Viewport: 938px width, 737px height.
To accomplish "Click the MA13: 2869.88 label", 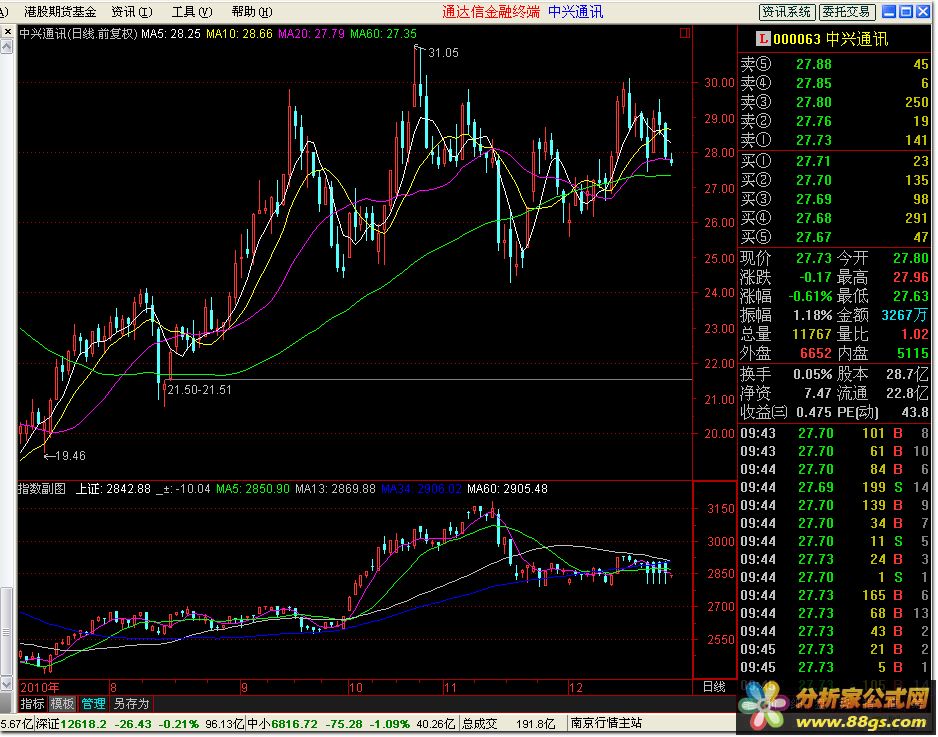I will [x=335, y=489].
